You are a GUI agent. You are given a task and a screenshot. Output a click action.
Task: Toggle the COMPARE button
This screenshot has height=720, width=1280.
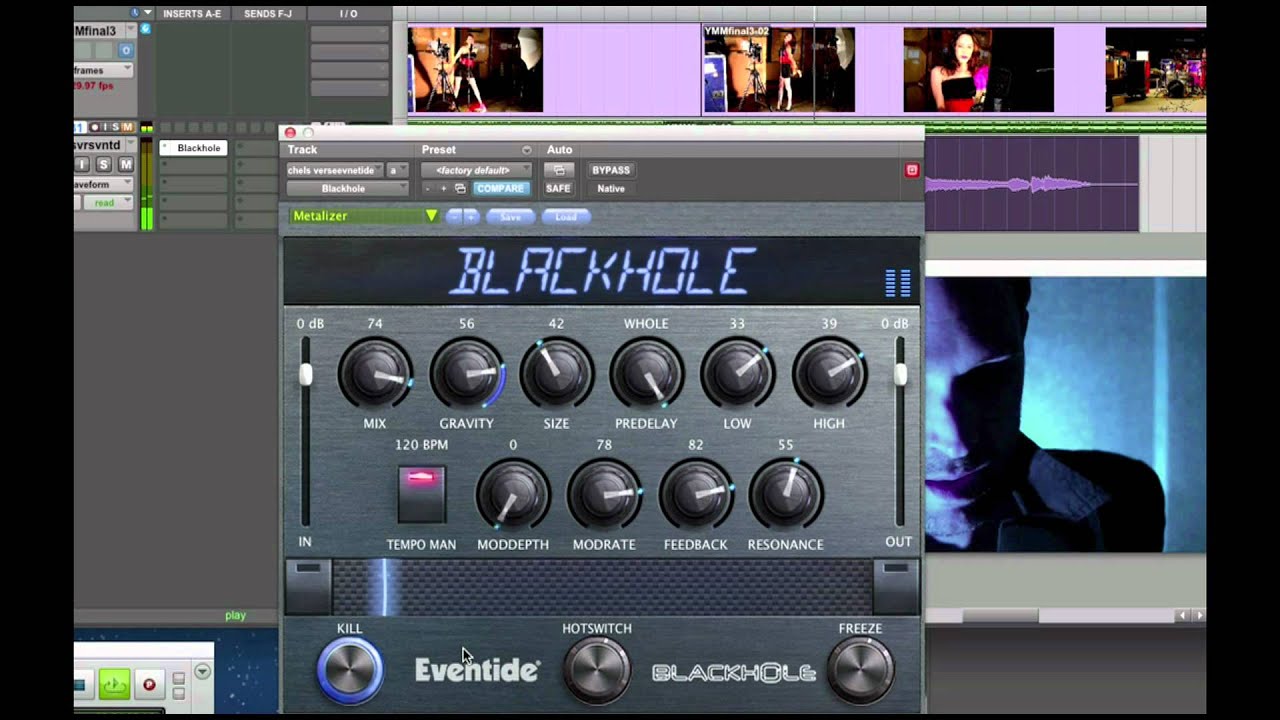tap(500, 188)
